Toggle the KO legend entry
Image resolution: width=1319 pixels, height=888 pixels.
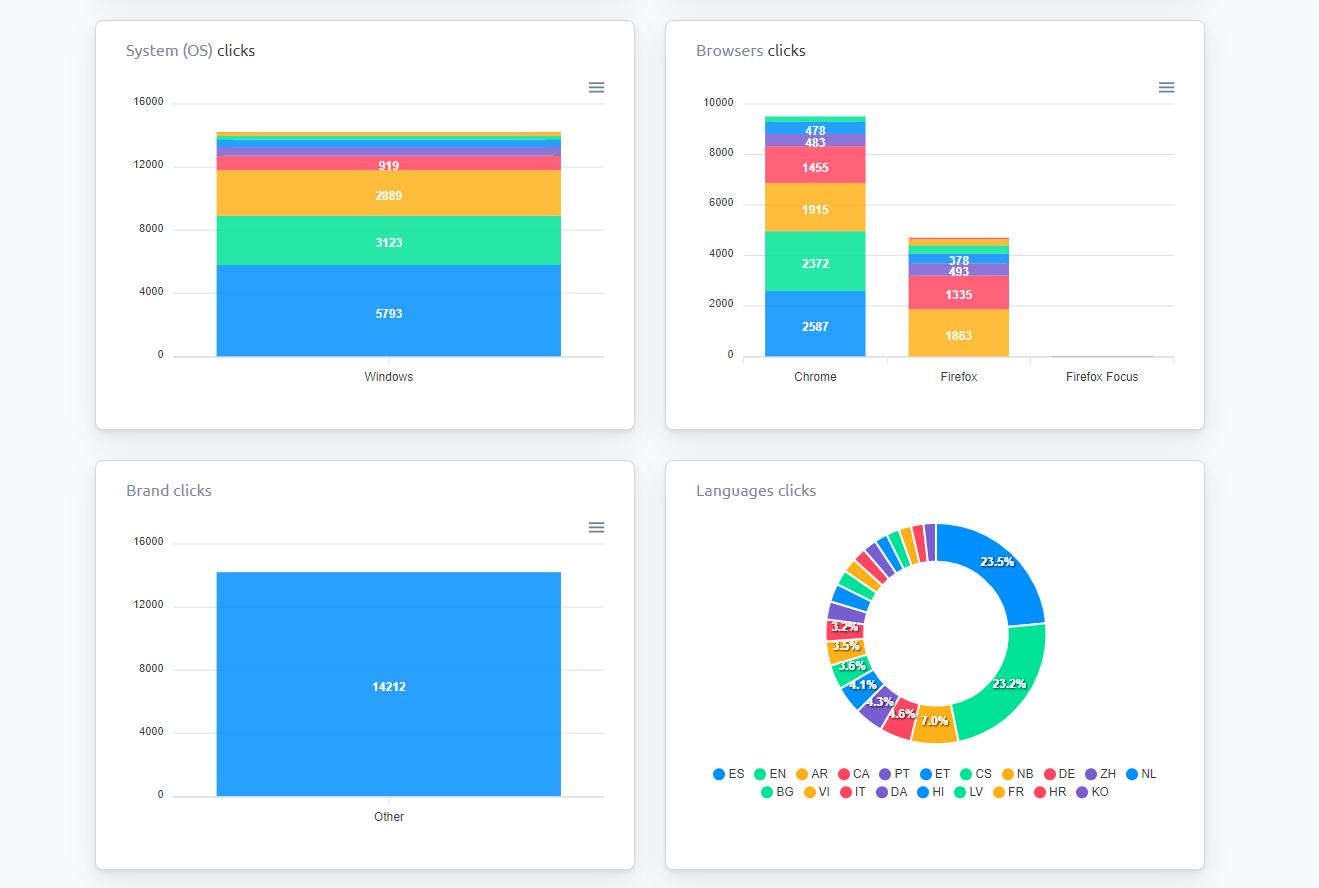click(x=1092, y=792)
